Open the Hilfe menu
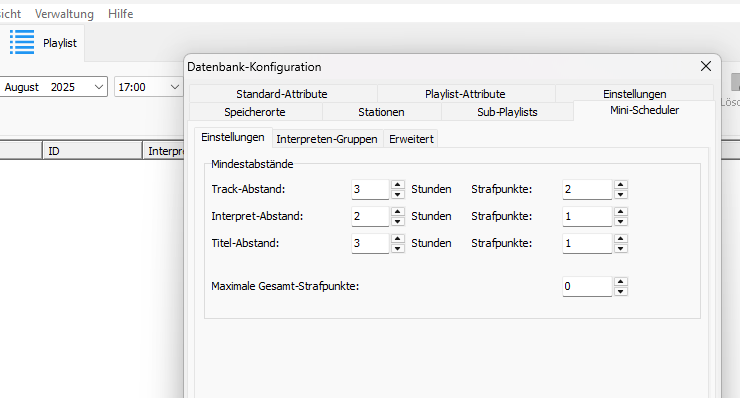 click(x=120, y=14)
